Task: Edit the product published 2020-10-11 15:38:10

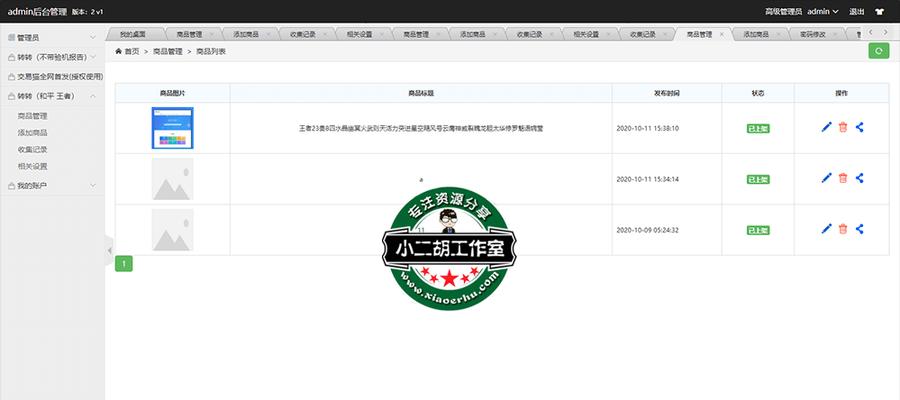Action: coord(826,127)
